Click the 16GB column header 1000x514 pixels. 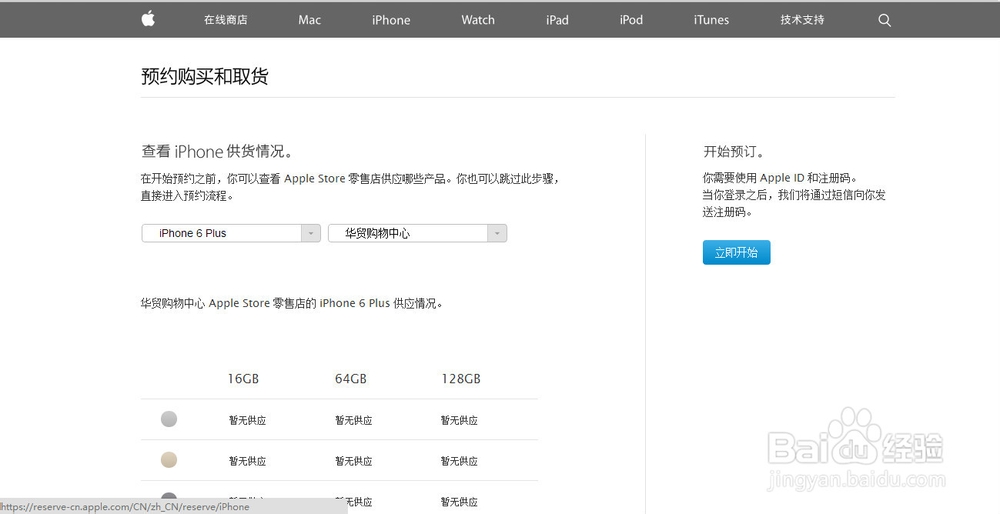coord(243,379)
